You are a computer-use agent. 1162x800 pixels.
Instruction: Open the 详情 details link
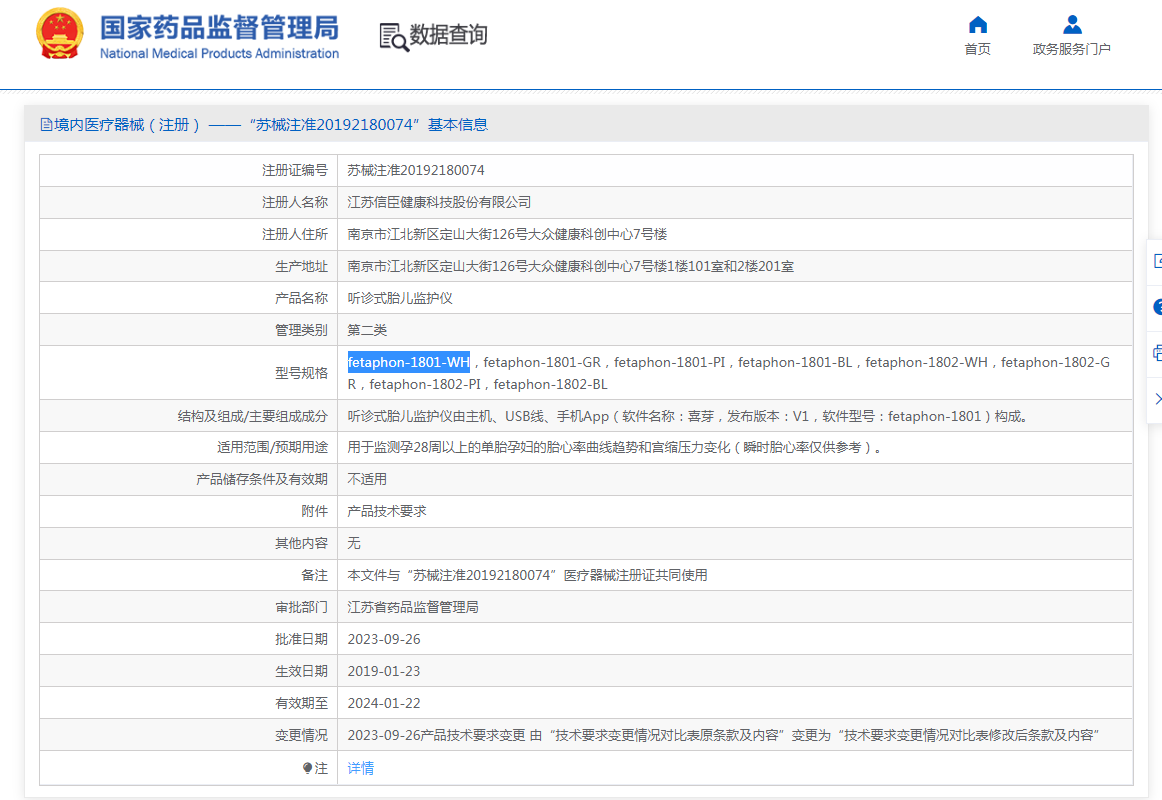[361, 768]
